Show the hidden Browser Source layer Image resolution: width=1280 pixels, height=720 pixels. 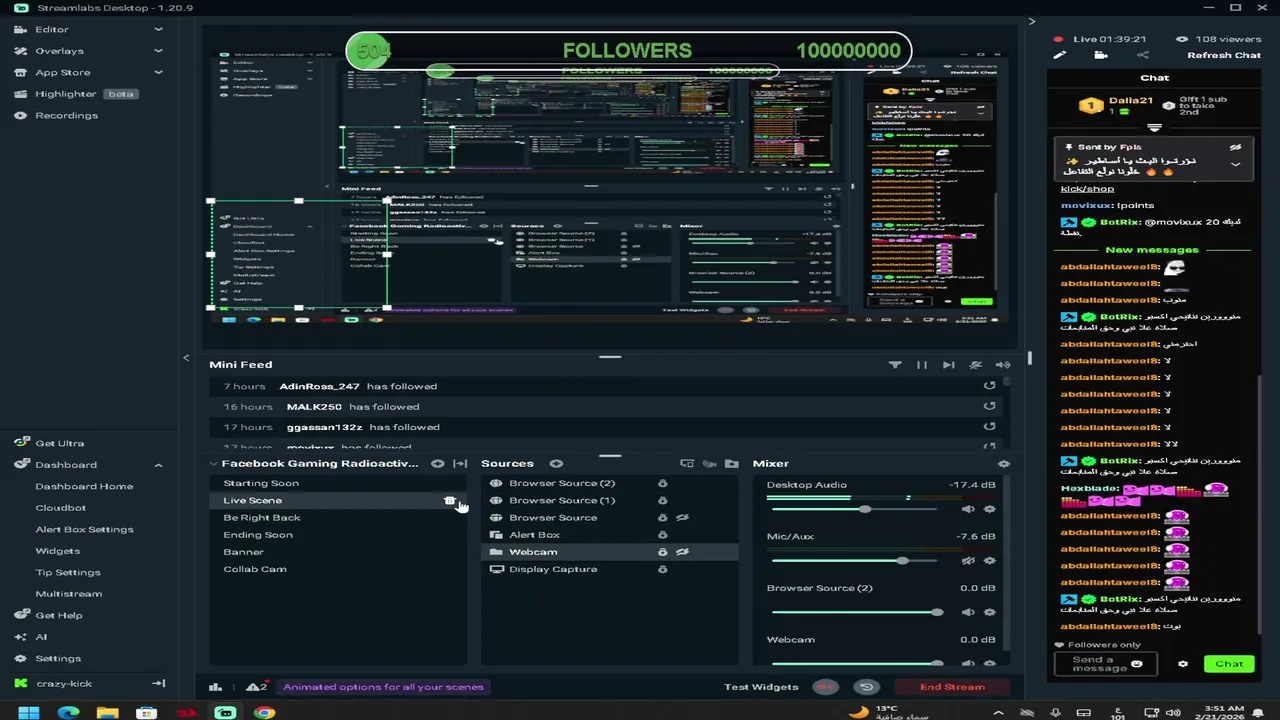pos(682,518)
